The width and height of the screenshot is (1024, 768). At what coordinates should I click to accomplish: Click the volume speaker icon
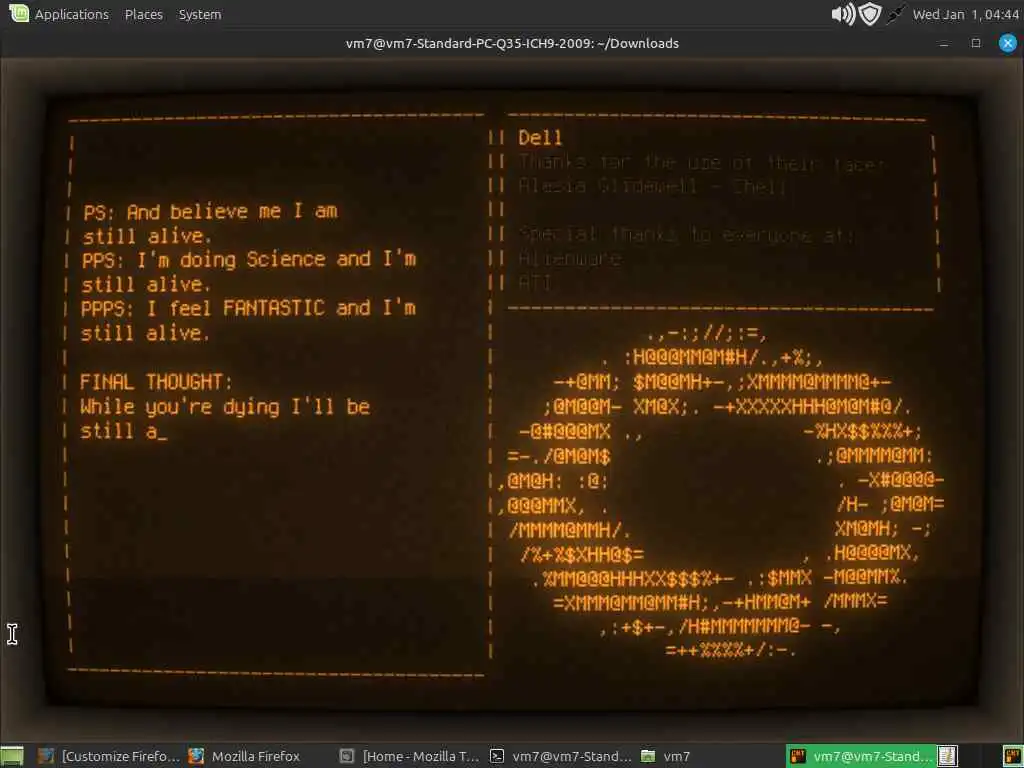click(x=843, y=14)
